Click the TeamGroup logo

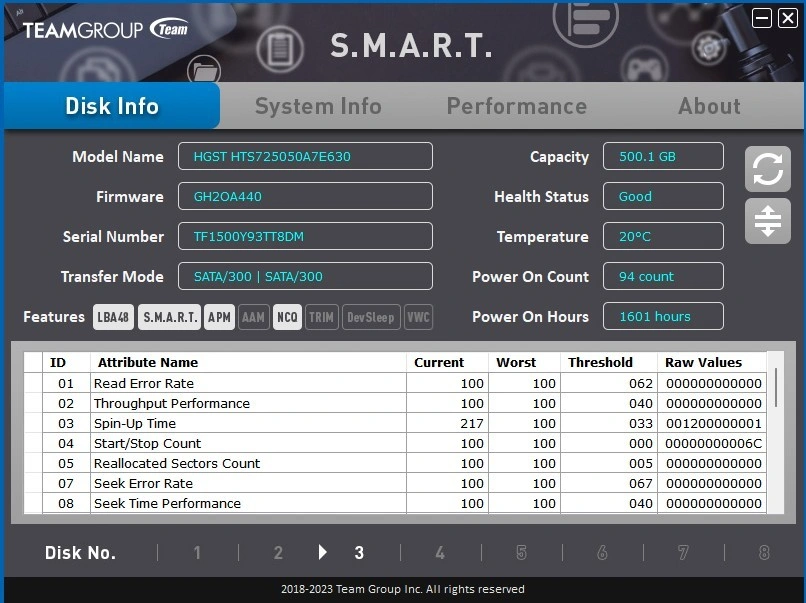point(105,29)
